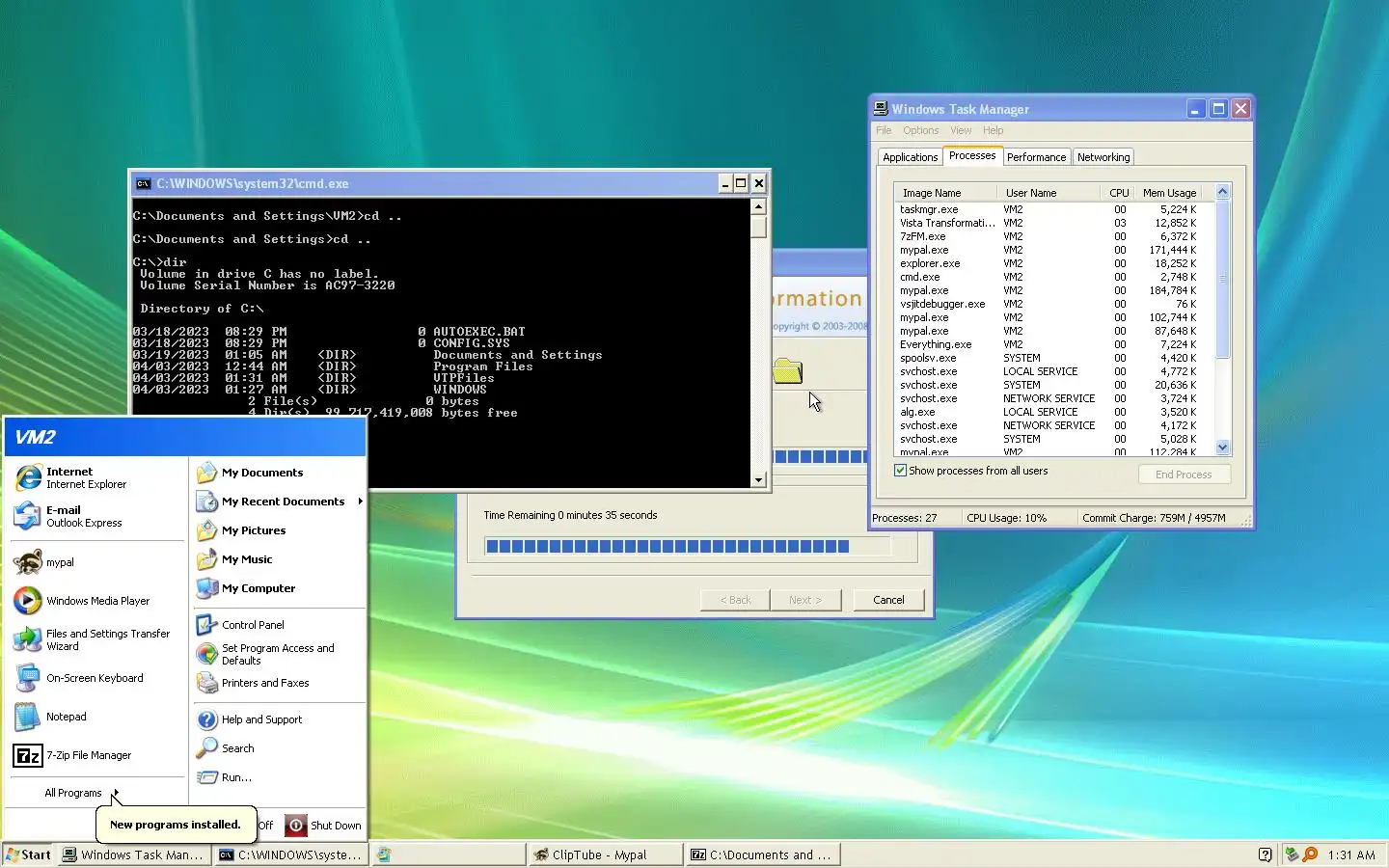Click the help question mark tray icon
This screenshot has height=868, width=1389.
pos(1265,854)
